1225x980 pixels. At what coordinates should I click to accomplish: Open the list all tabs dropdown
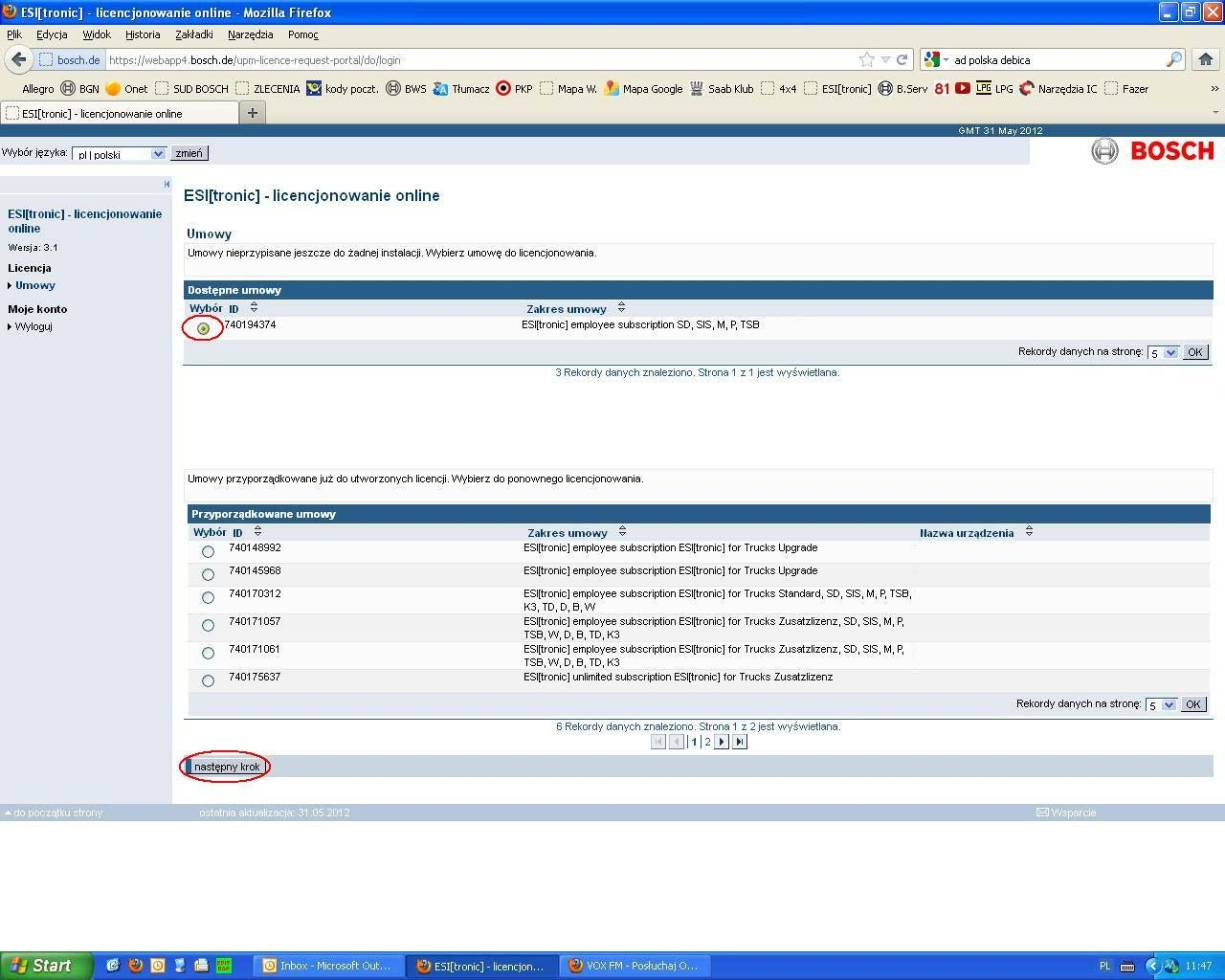(1215, 112)
